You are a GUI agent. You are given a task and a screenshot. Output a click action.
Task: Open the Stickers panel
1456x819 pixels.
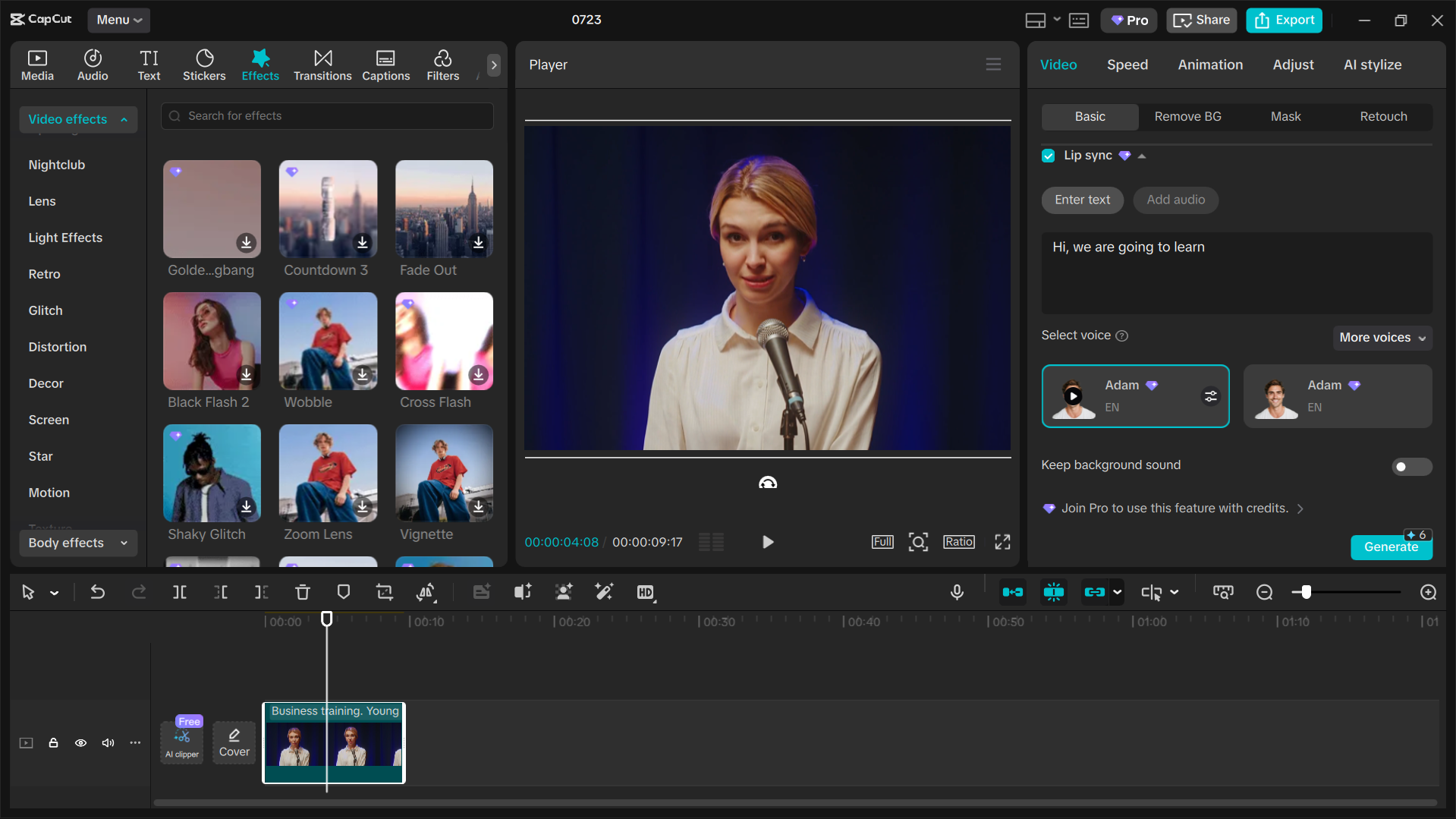[x=203, y=65]
